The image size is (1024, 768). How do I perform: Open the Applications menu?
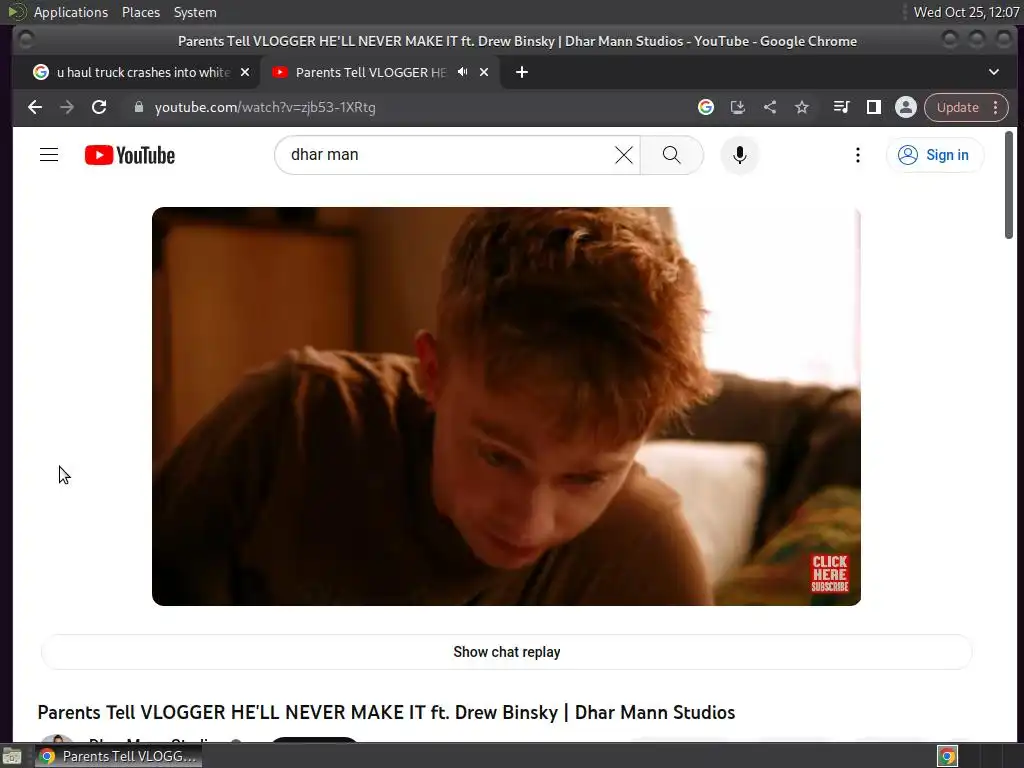pos(71,12)
